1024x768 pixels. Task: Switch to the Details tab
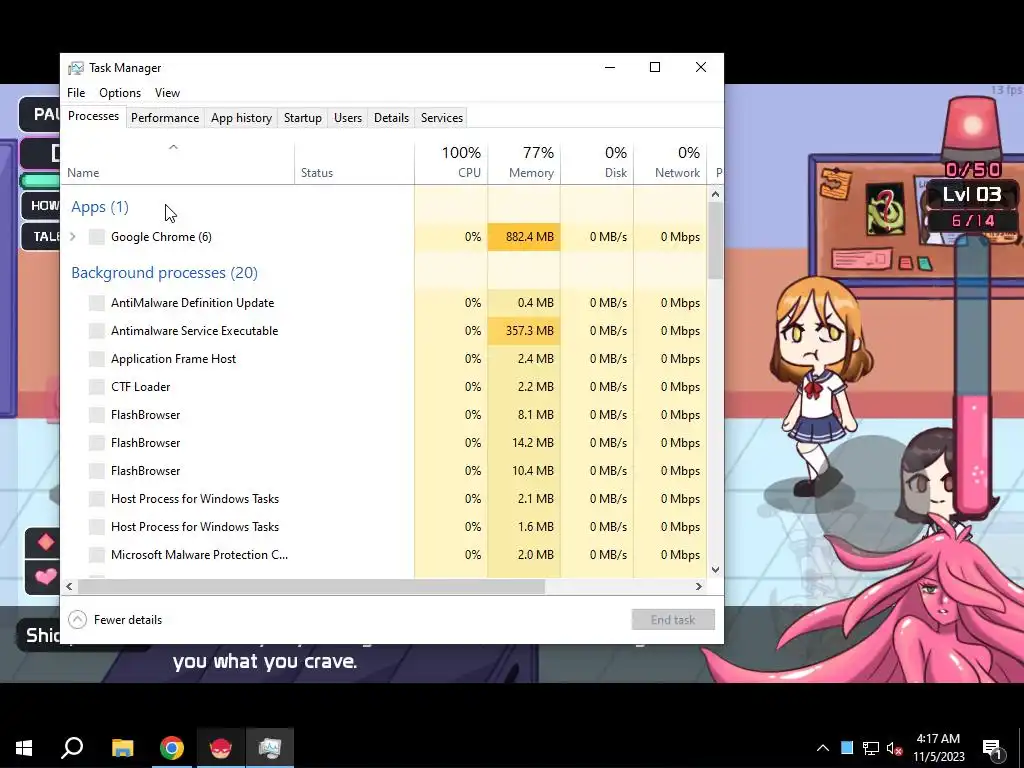(x=391, y=118)
